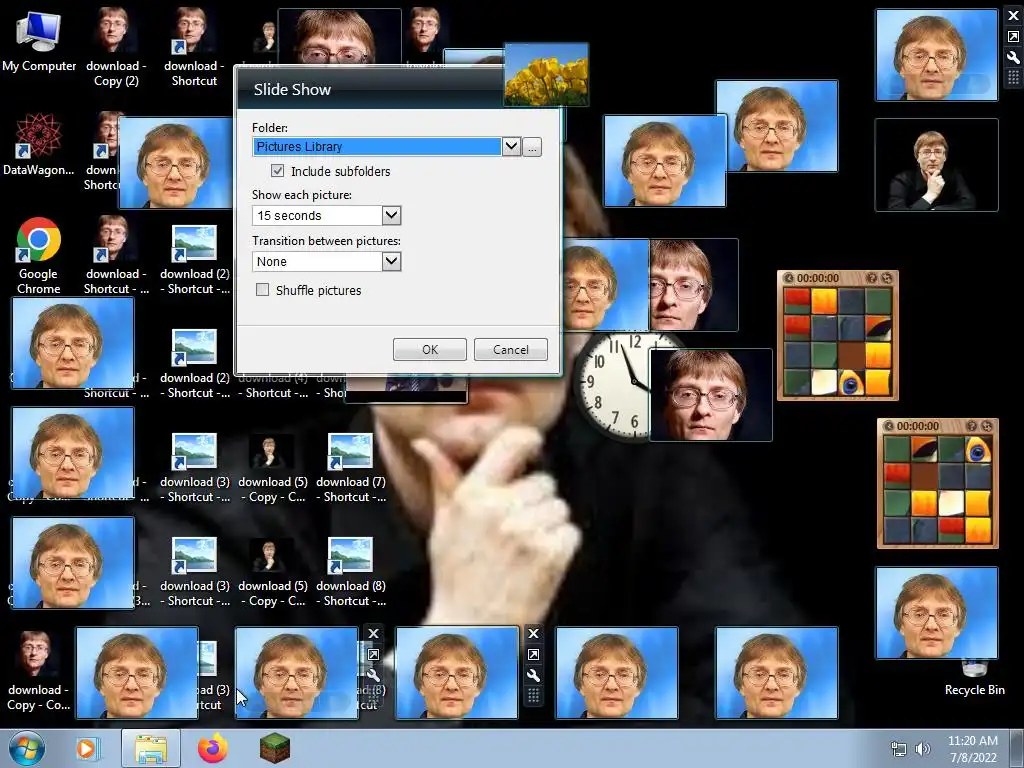
Task: Click the blue eye tile in left puzzle
Action: (851, 383)
